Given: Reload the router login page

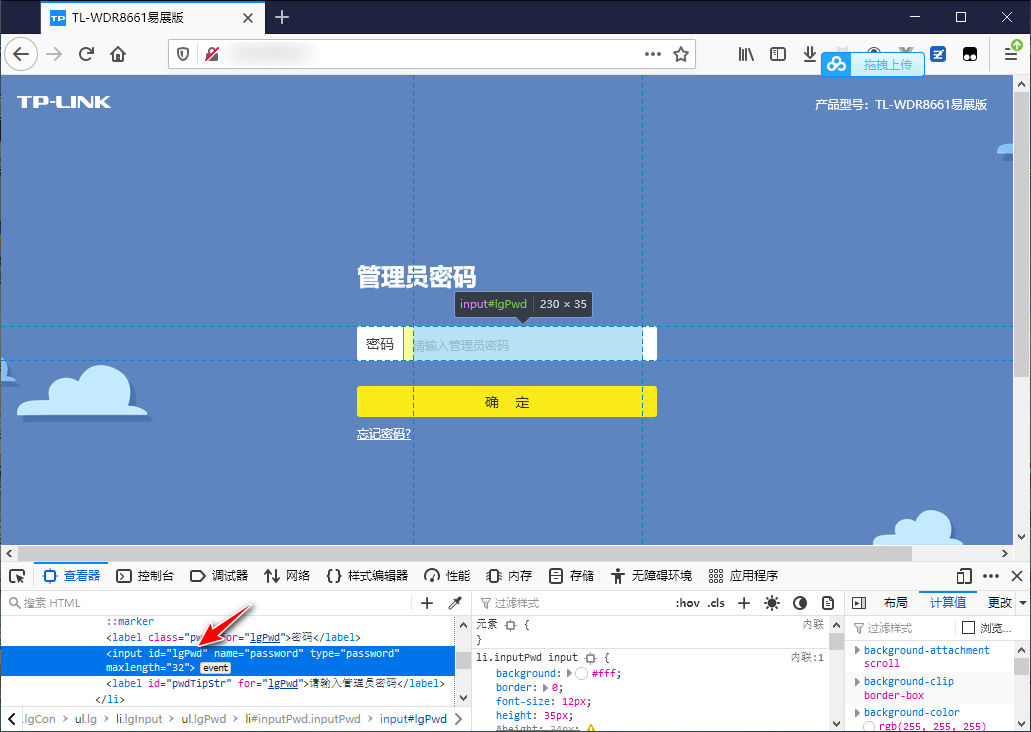Looking at the screenshot, I should click(x=86, y=54).
